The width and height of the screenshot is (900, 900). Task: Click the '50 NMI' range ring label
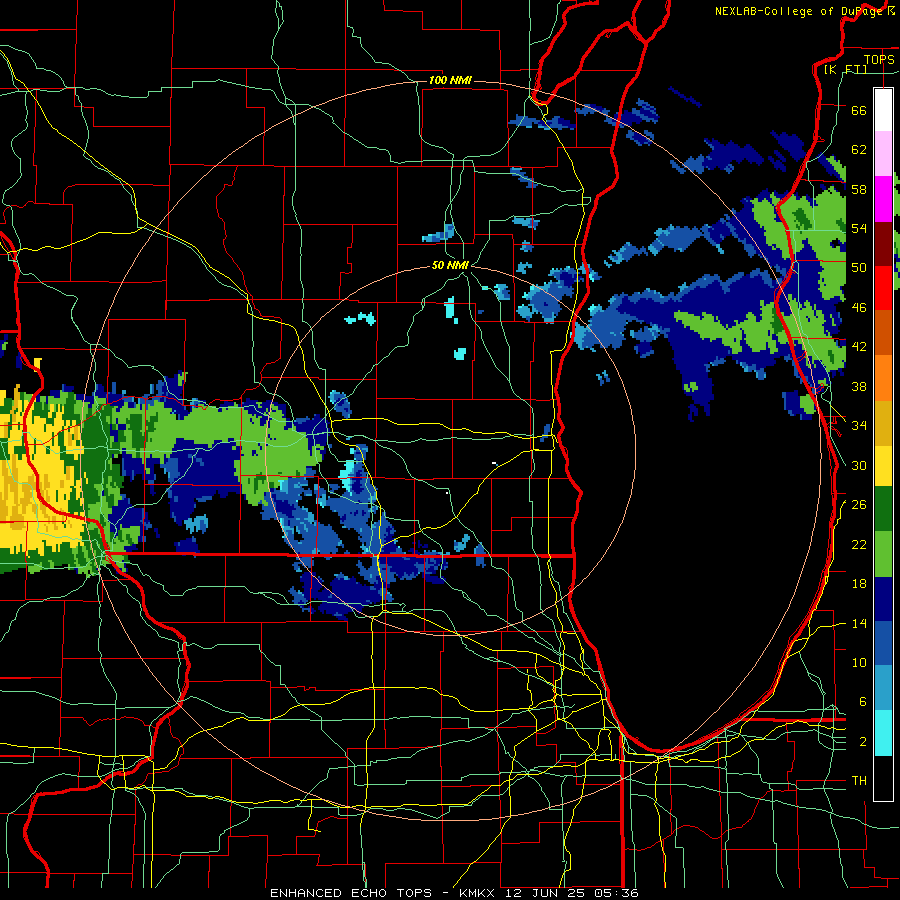[x=450, y=265]
